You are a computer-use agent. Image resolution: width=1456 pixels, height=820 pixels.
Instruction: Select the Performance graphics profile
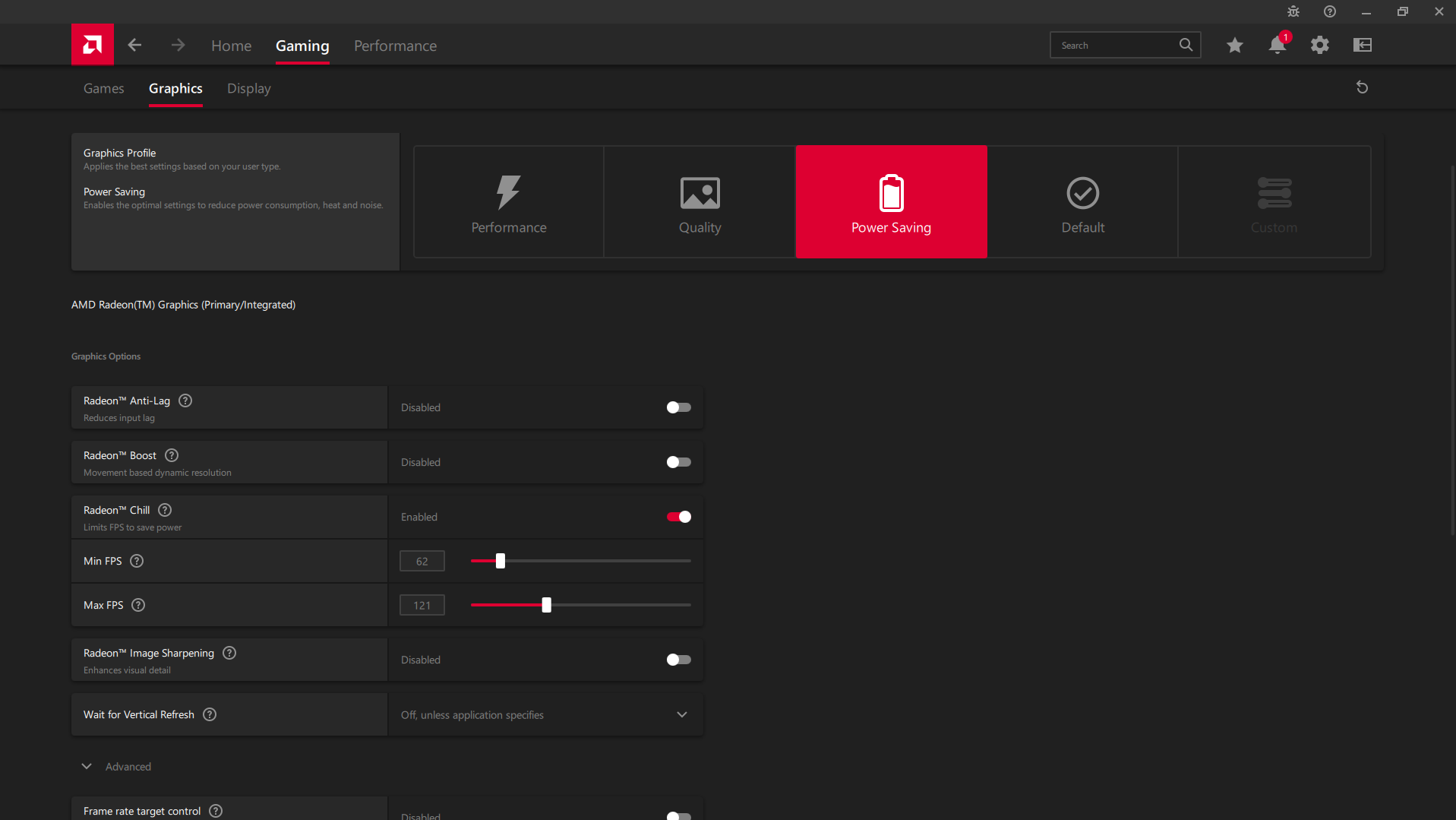point(509,202)
